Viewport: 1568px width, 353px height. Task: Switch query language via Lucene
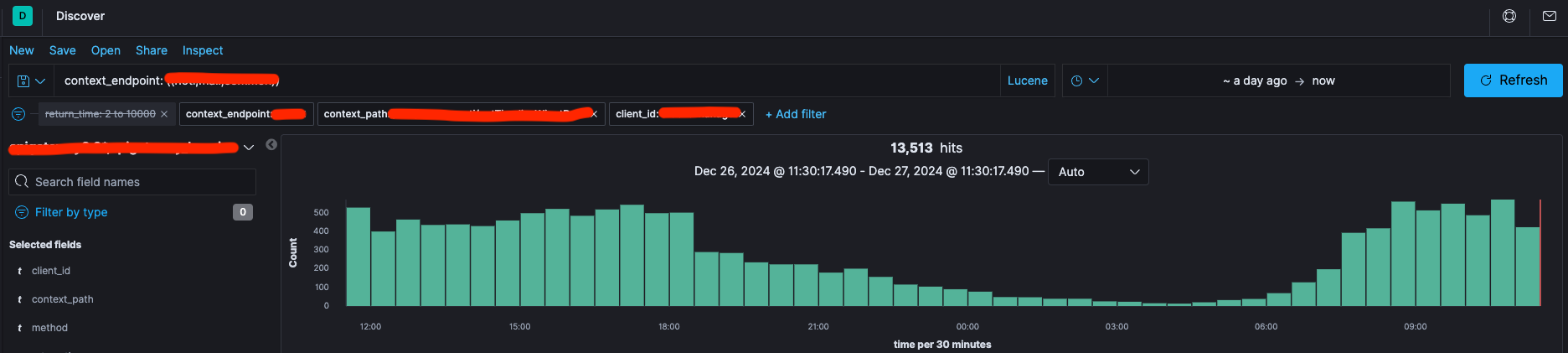1027,81
